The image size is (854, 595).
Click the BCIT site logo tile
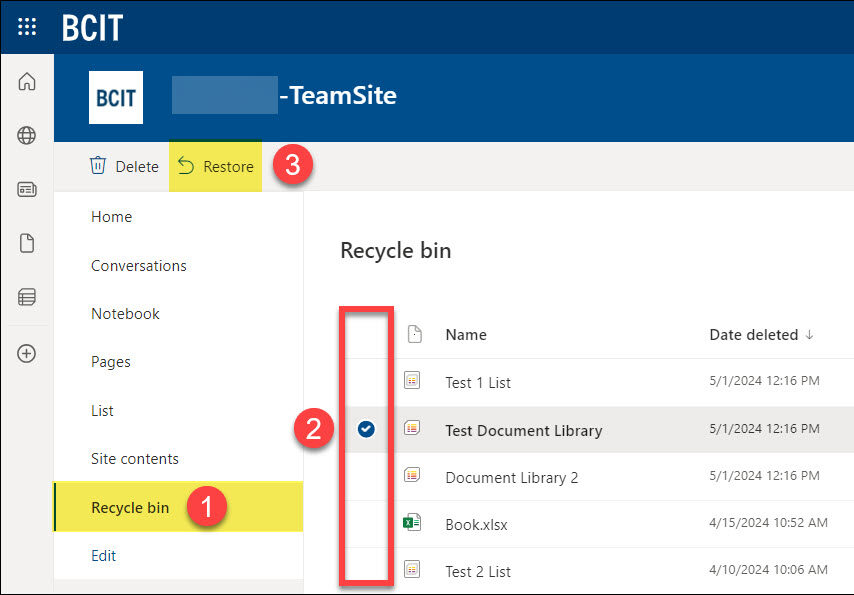tap(116, 97)
